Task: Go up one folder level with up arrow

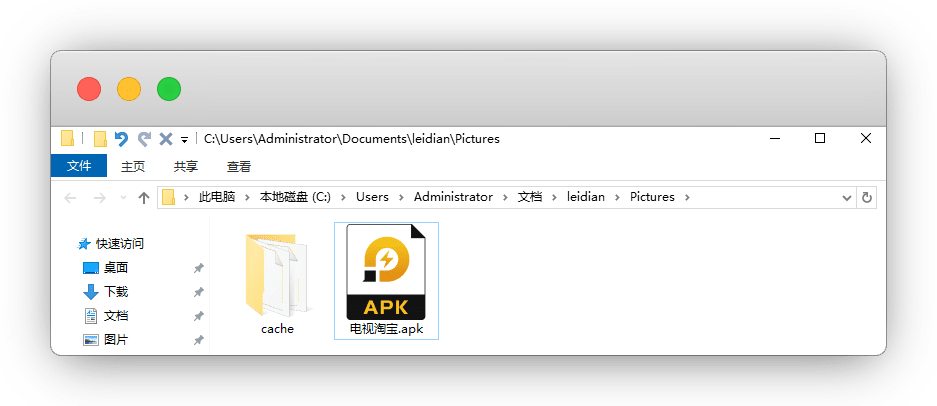Action: click(x=144, y=198)
